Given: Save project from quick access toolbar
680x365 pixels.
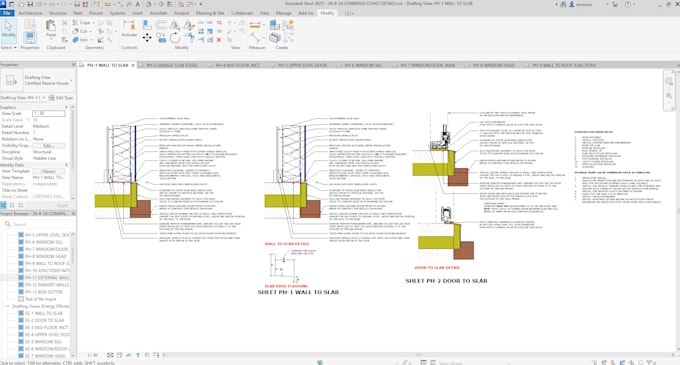Looking at the screenshot, I should tap(30, 4).
